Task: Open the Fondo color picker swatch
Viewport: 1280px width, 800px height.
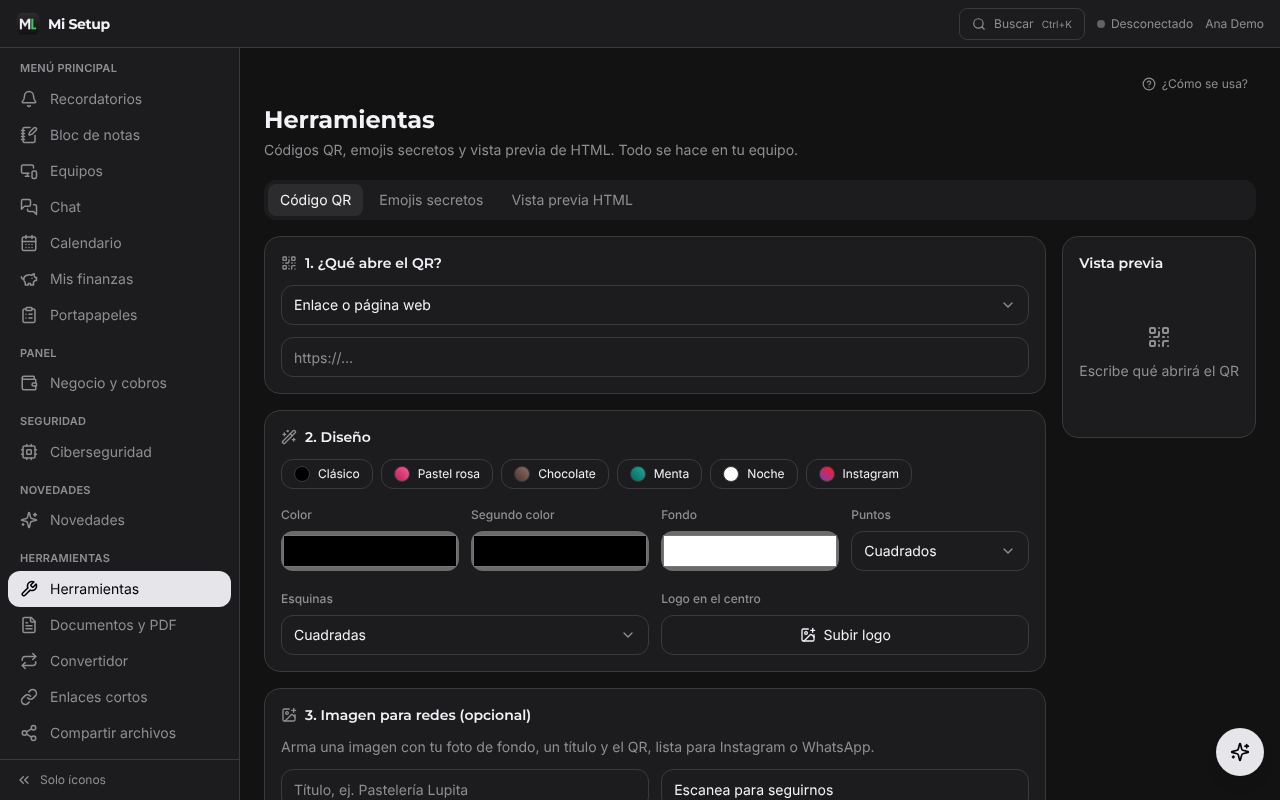Action: [x=750, y=551]
